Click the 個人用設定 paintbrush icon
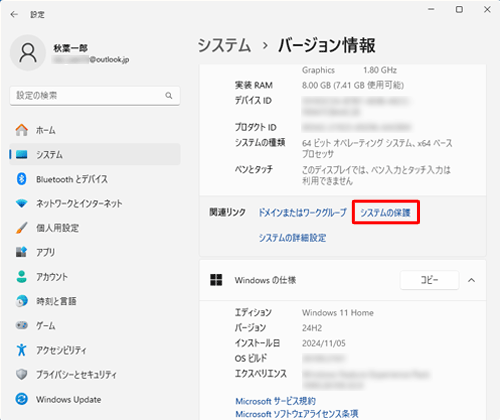 pos(22,228)
